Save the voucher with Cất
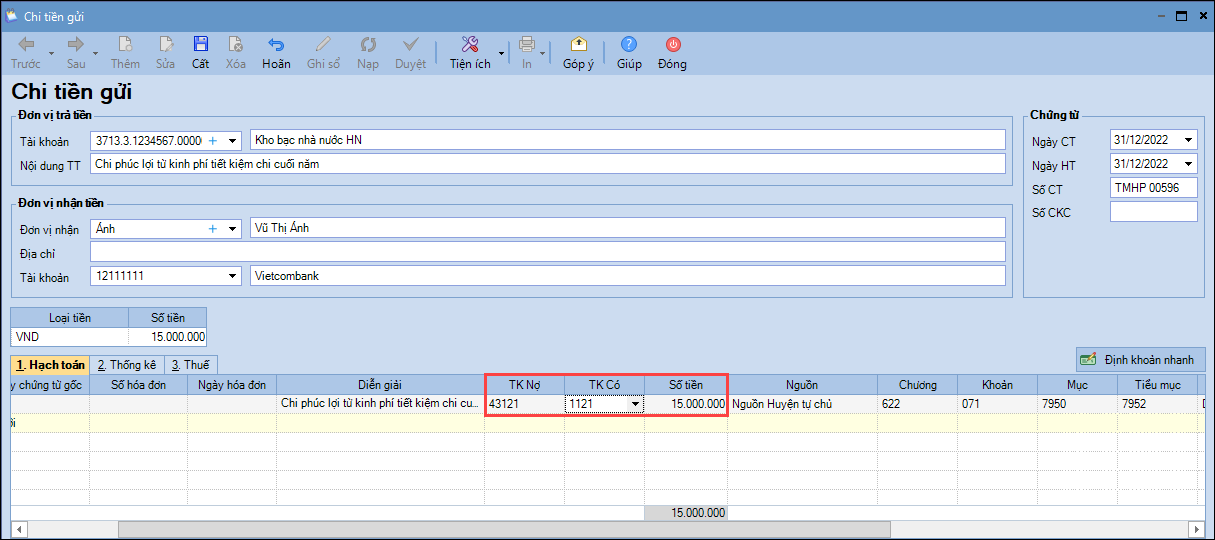Viewport: 1215px width, 540px height. (x=201, y=53)
